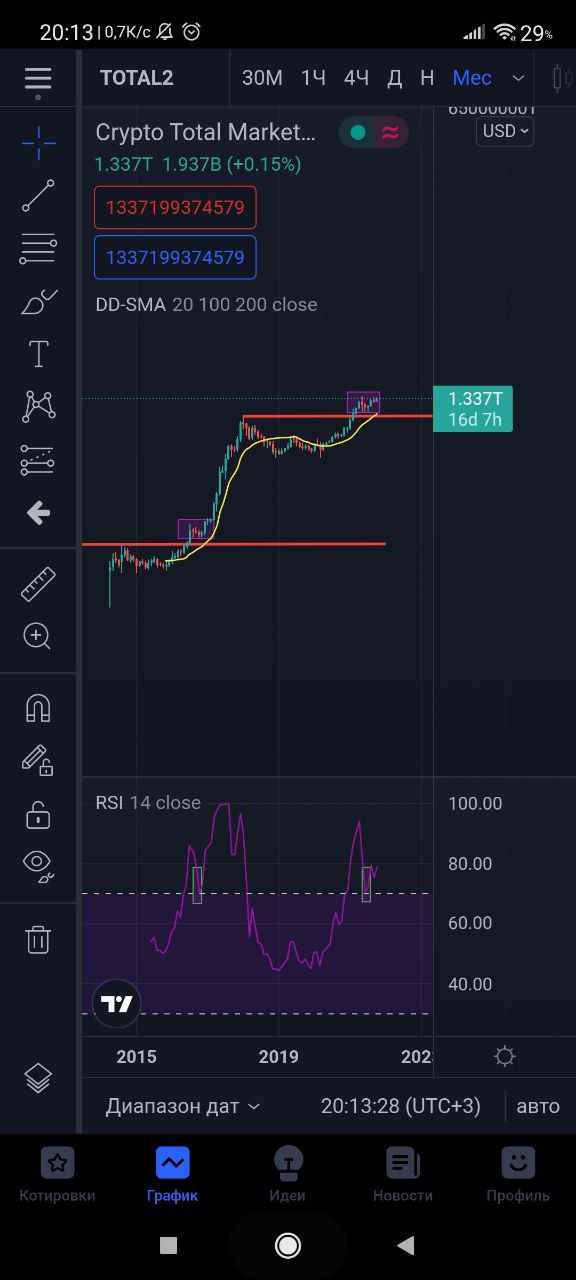Open the Идеи ideas tab

[287, 1174]
